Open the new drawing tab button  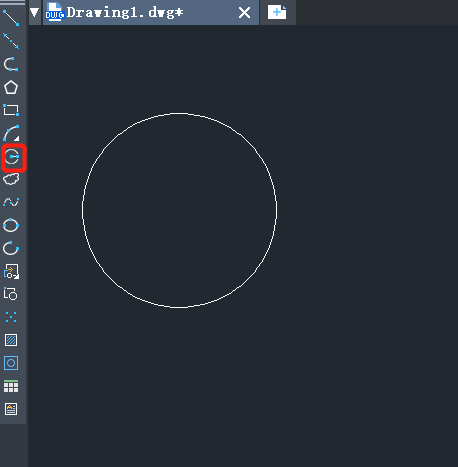[x=277, y=13]
